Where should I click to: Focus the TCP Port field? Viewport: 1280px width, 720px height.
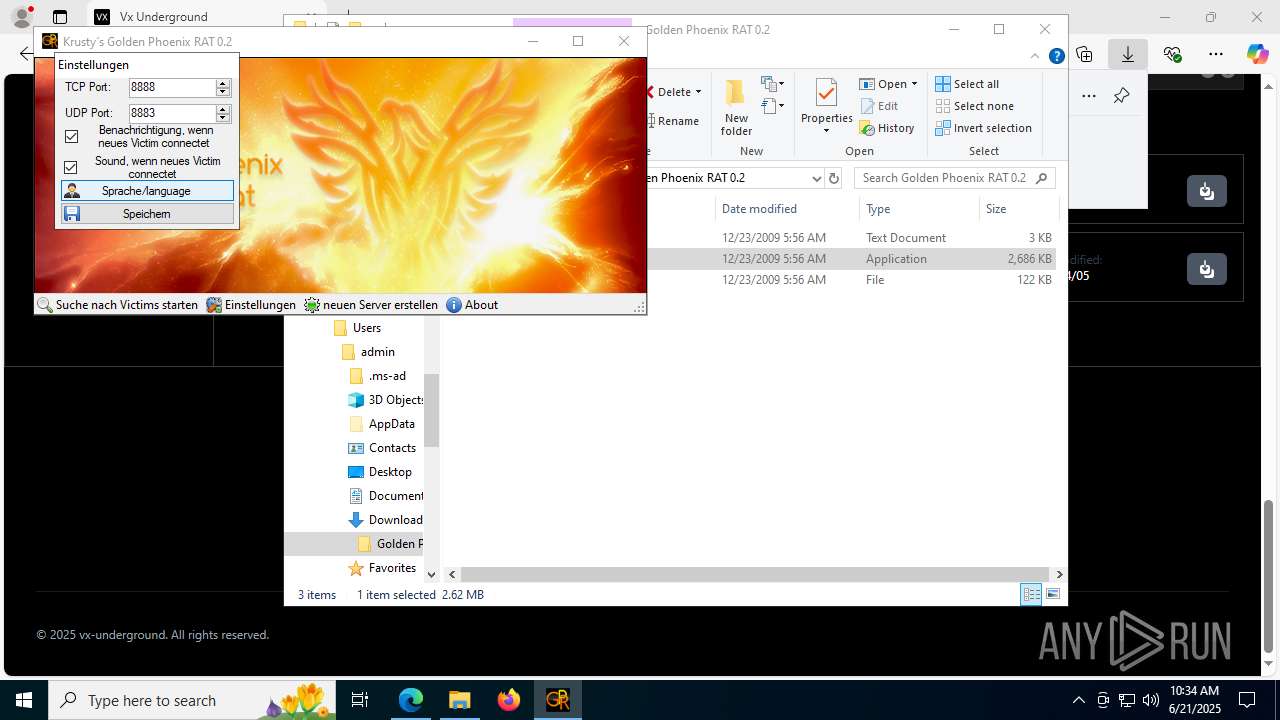click(x=172, y=88)
